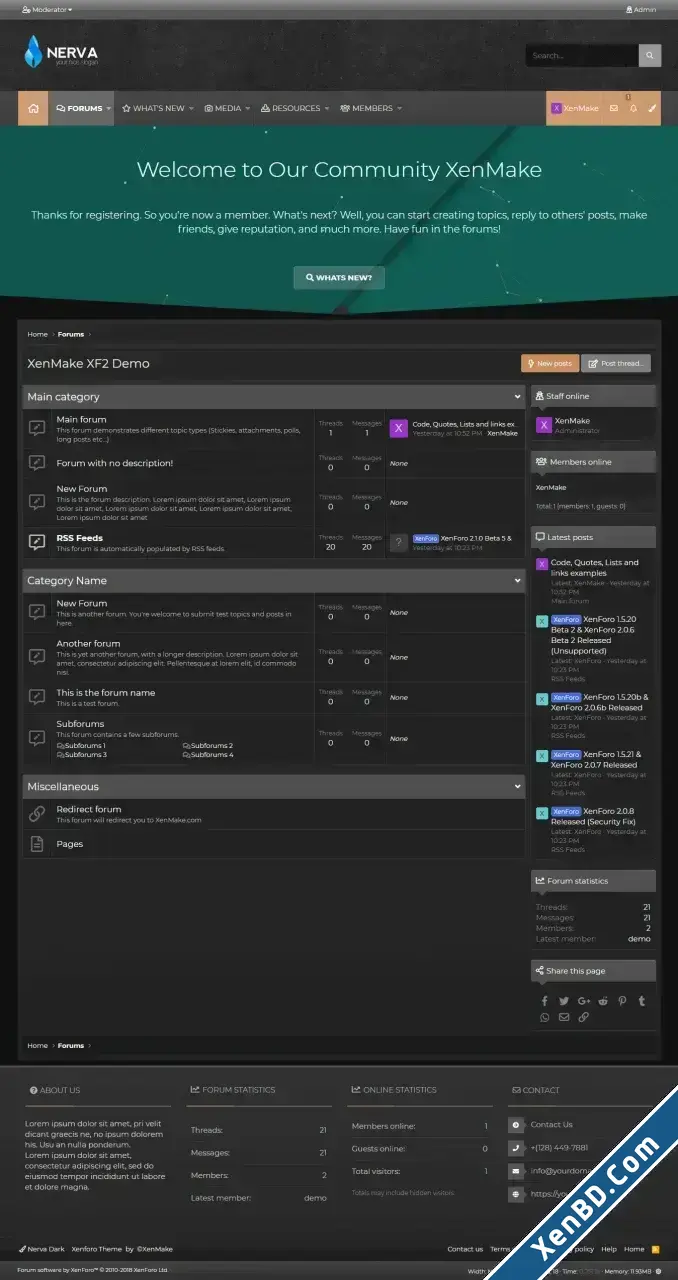This screenshot has height=1280, width=678.
Task: Open the Admin link in the top bar
Action: (641, 9)
